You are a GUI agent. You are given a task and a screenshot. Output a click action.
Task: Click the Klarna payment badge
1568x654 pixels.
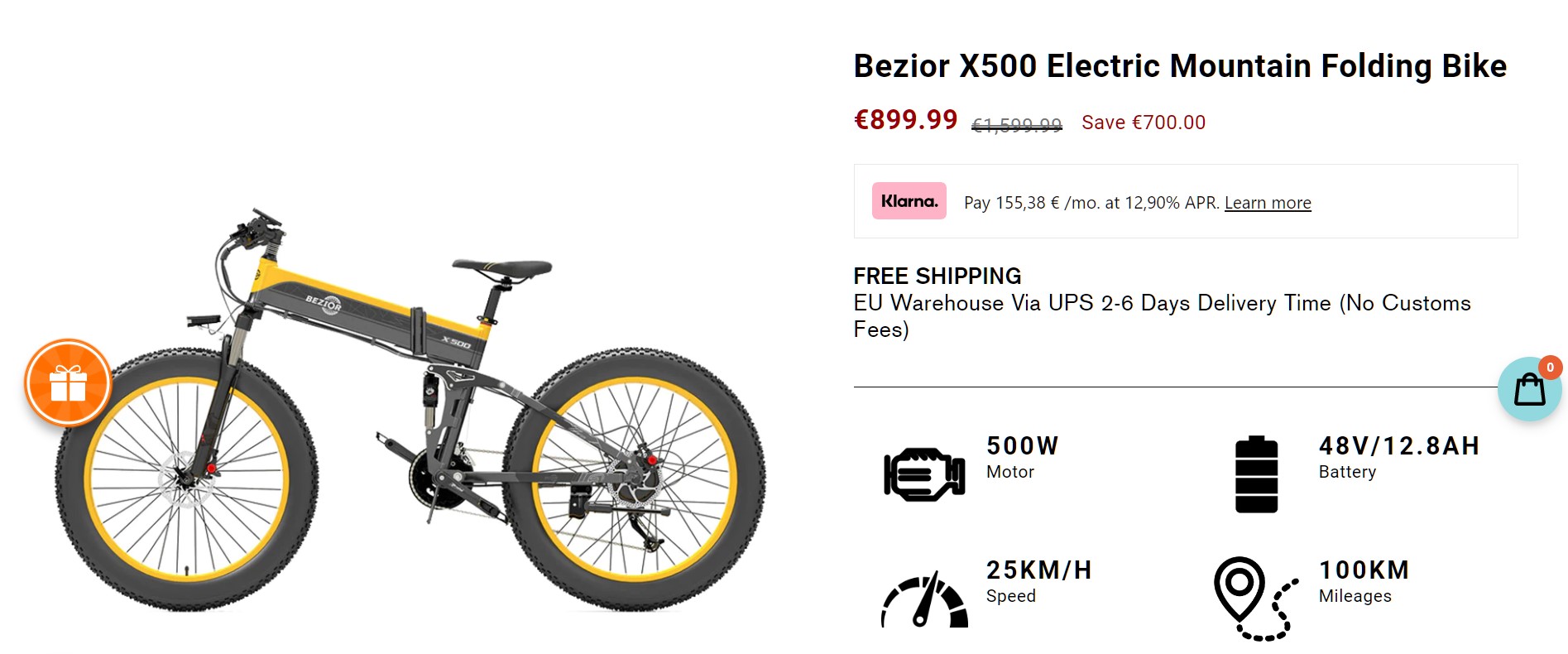point(909,200)
